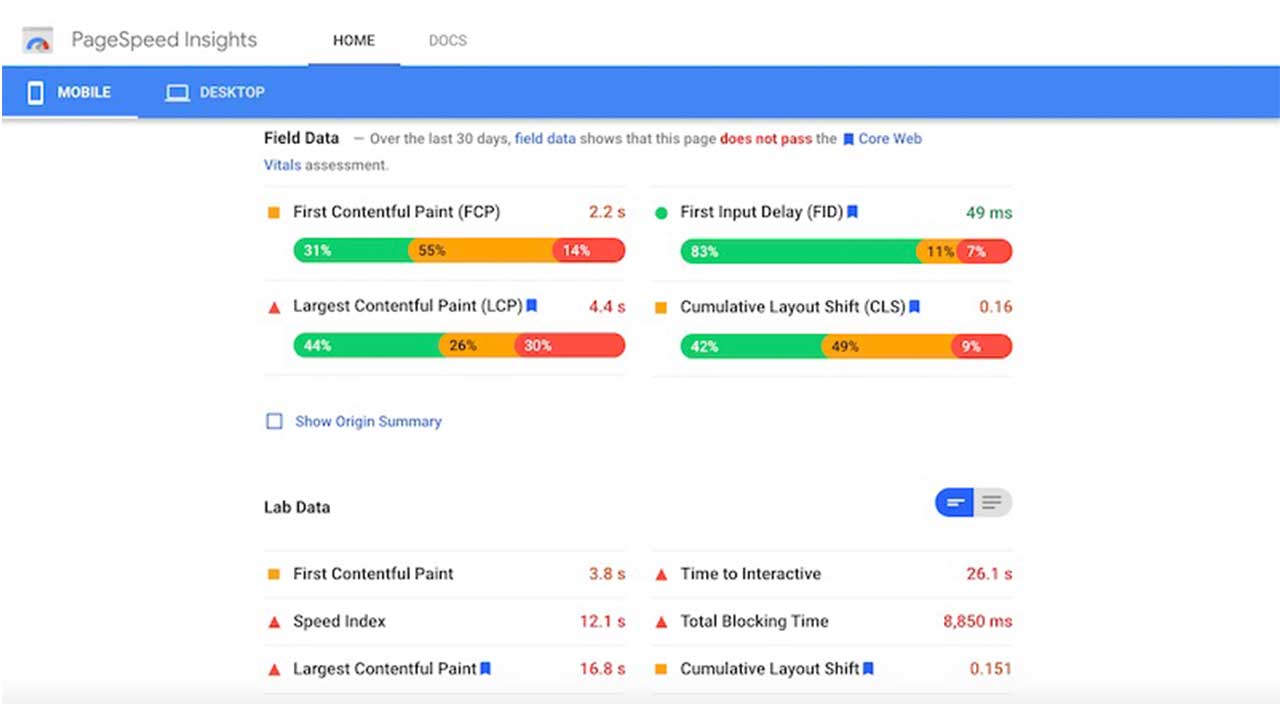Open the DOCS tab
This screenshot has height=720, width=1280.
pyautogui.click(x=448, y=41)
